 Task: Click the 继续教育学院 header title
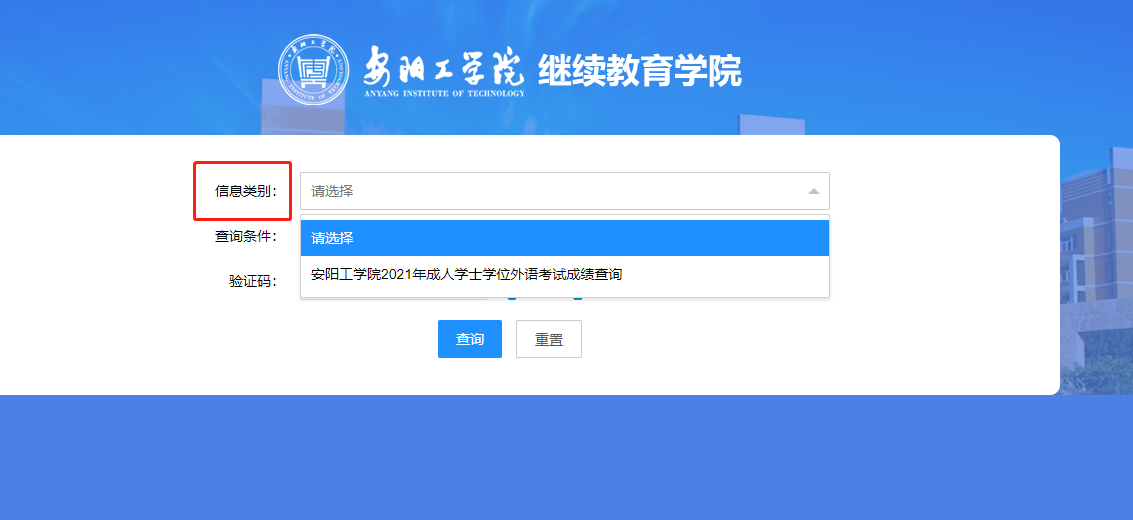point(640,71)
